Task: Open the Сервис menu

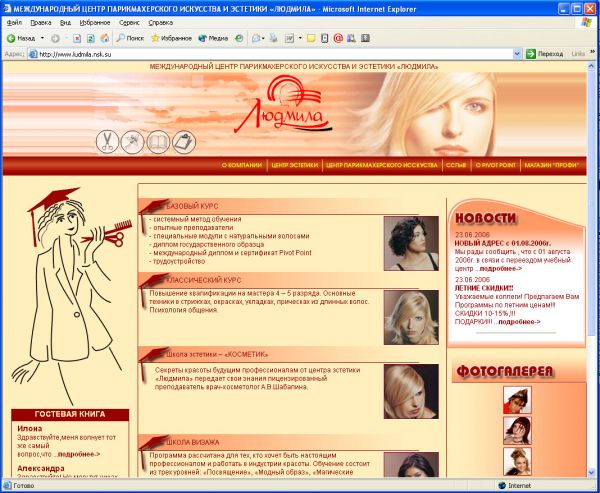Action: (129, 23)
